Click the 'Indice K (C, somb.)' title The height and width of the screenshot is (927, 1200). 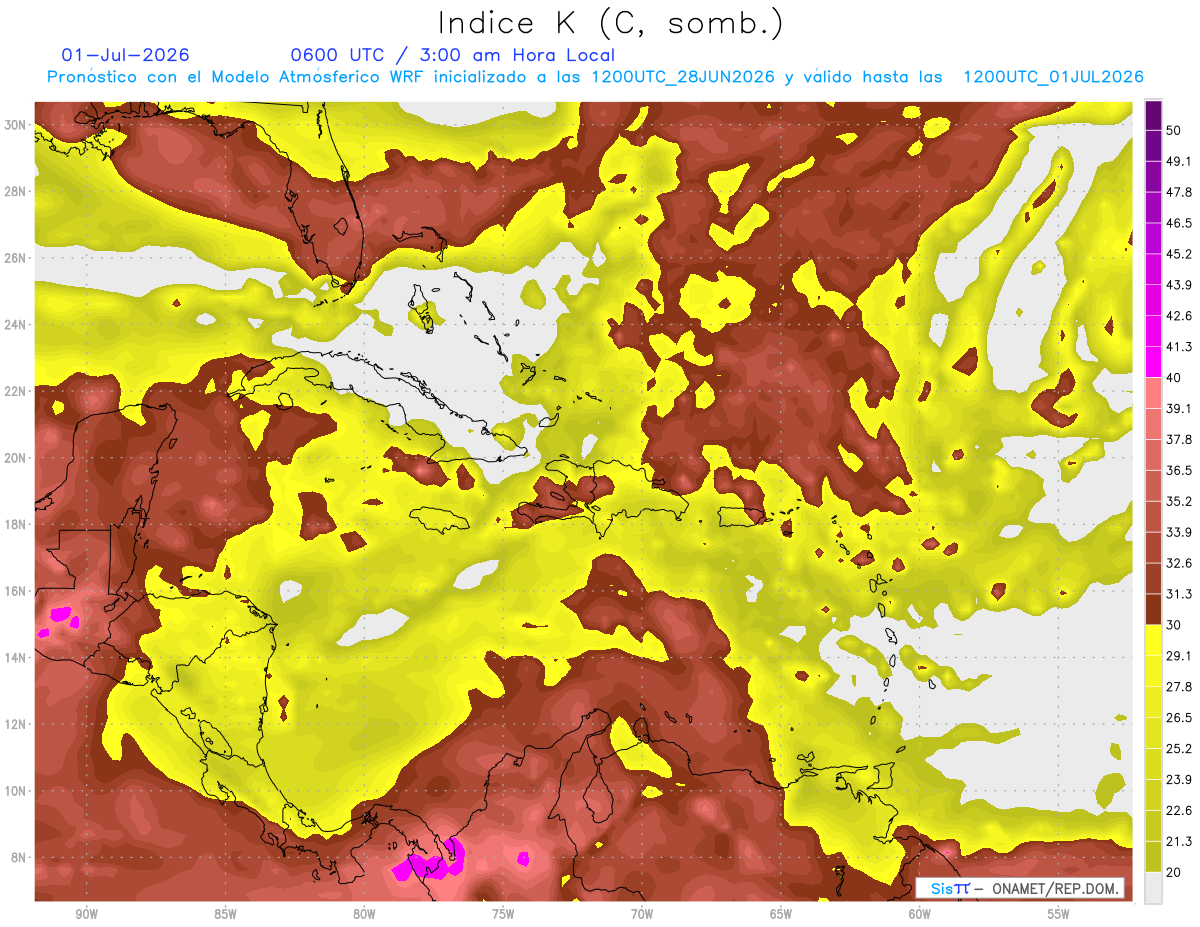610,24
